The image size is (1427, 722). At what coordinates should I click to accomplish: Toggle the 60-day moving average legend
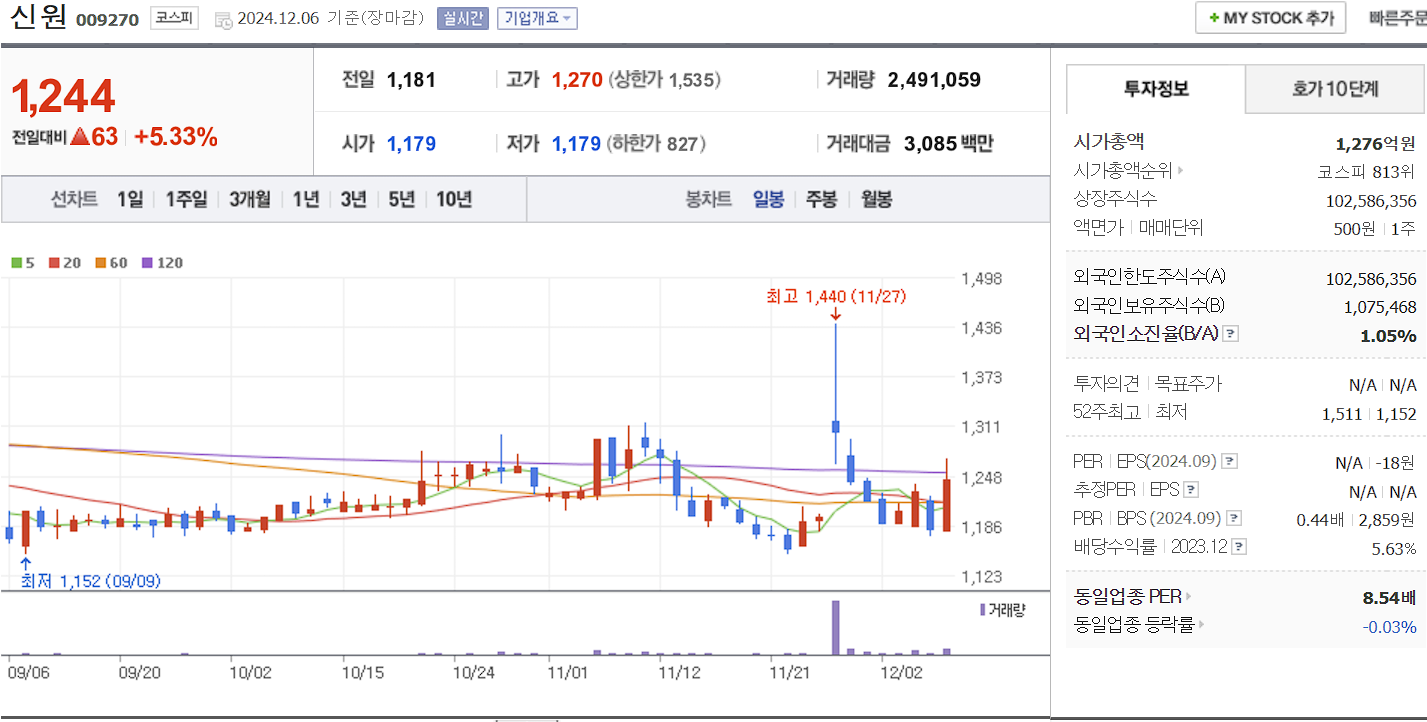click(111, 263)
